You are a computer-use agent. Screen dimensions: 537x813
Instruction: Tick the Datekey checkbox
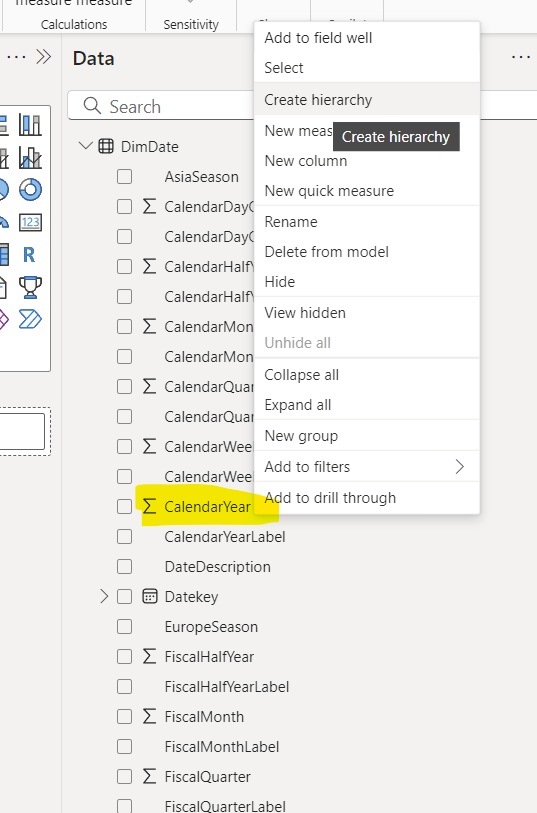click(124, 597)
